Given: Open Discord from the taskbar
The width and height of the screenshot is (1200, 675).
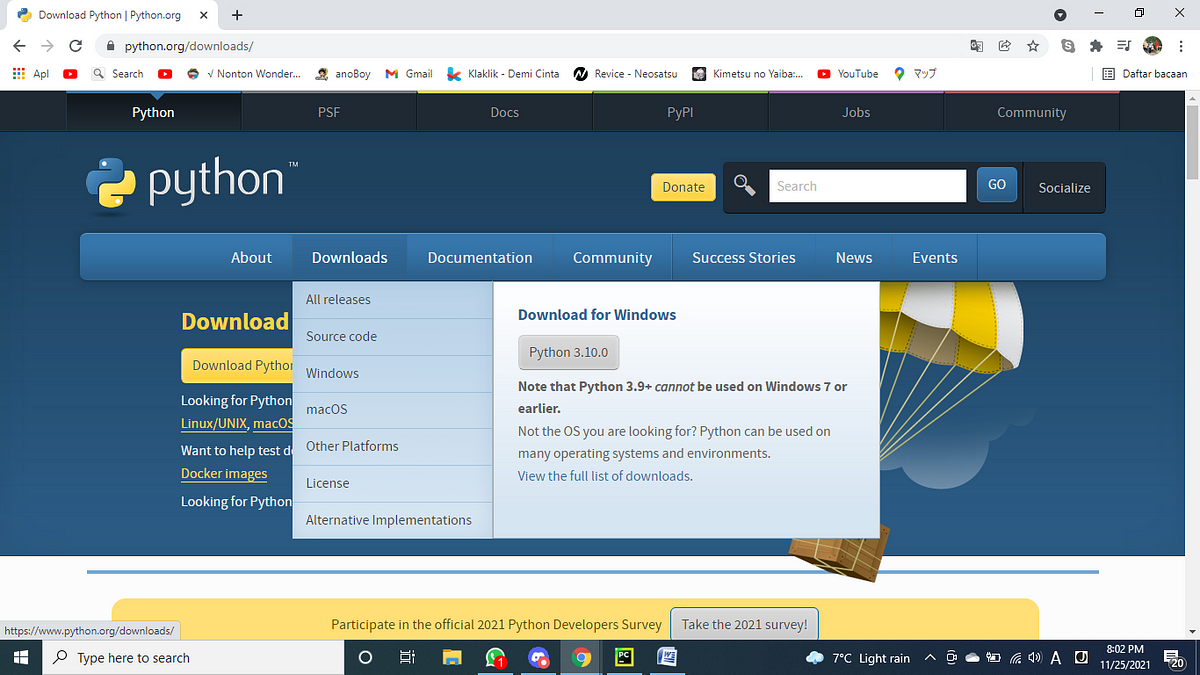Looking at the screenshot, I should click(539, 658).
